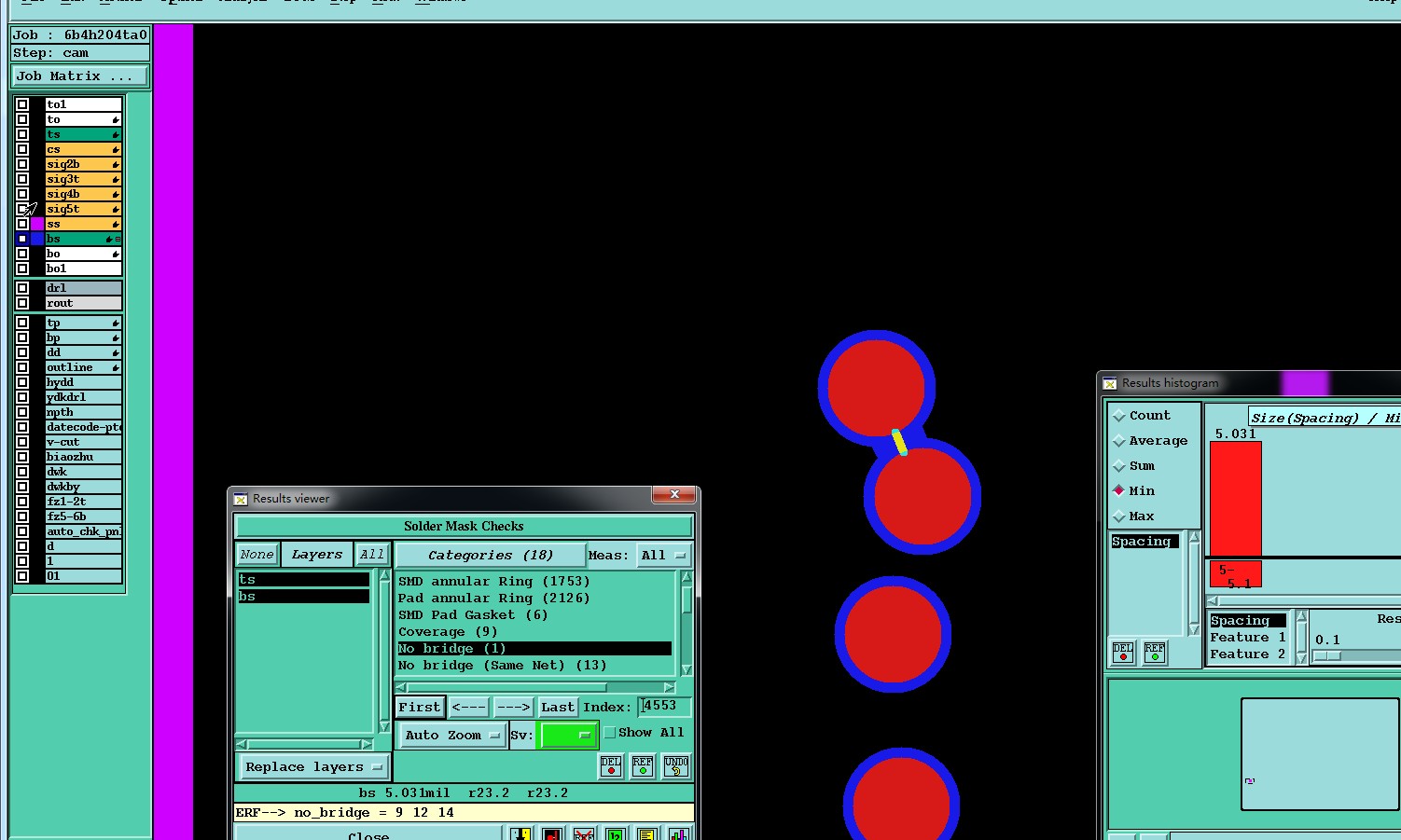
Task: Click the Layers header button
Action: pos(317,554)
